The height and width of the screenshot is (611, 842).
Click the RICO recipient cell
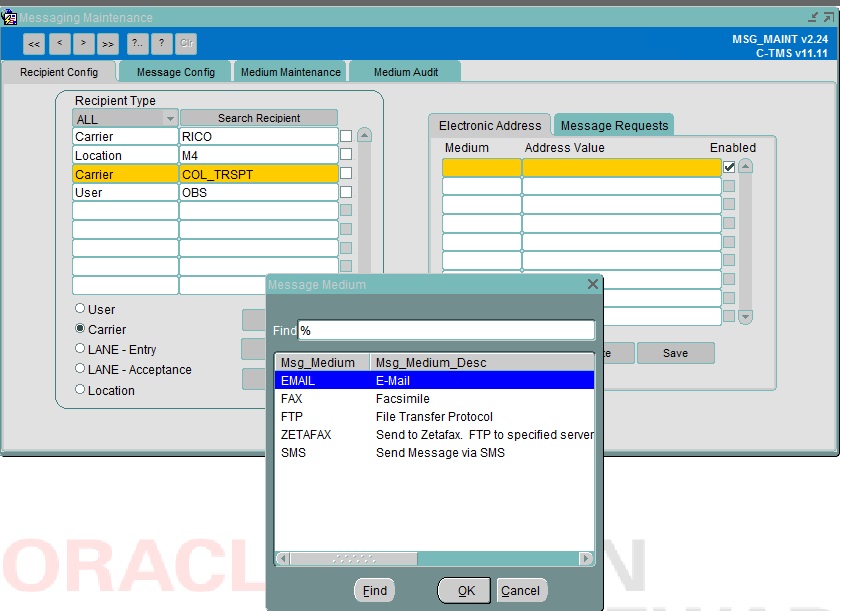point(258,136)
